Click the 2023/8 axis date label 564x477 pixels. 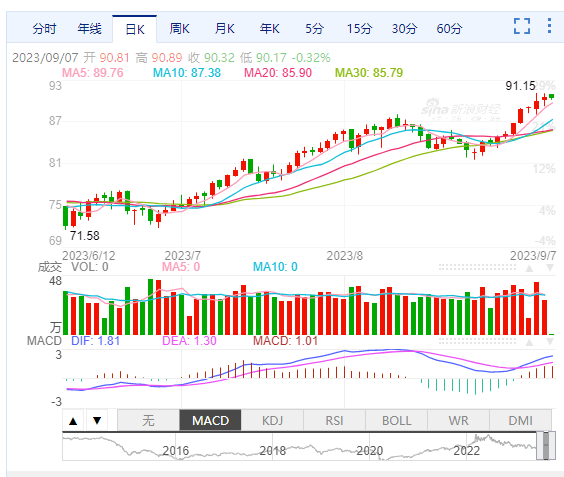[x=345, y=256]
